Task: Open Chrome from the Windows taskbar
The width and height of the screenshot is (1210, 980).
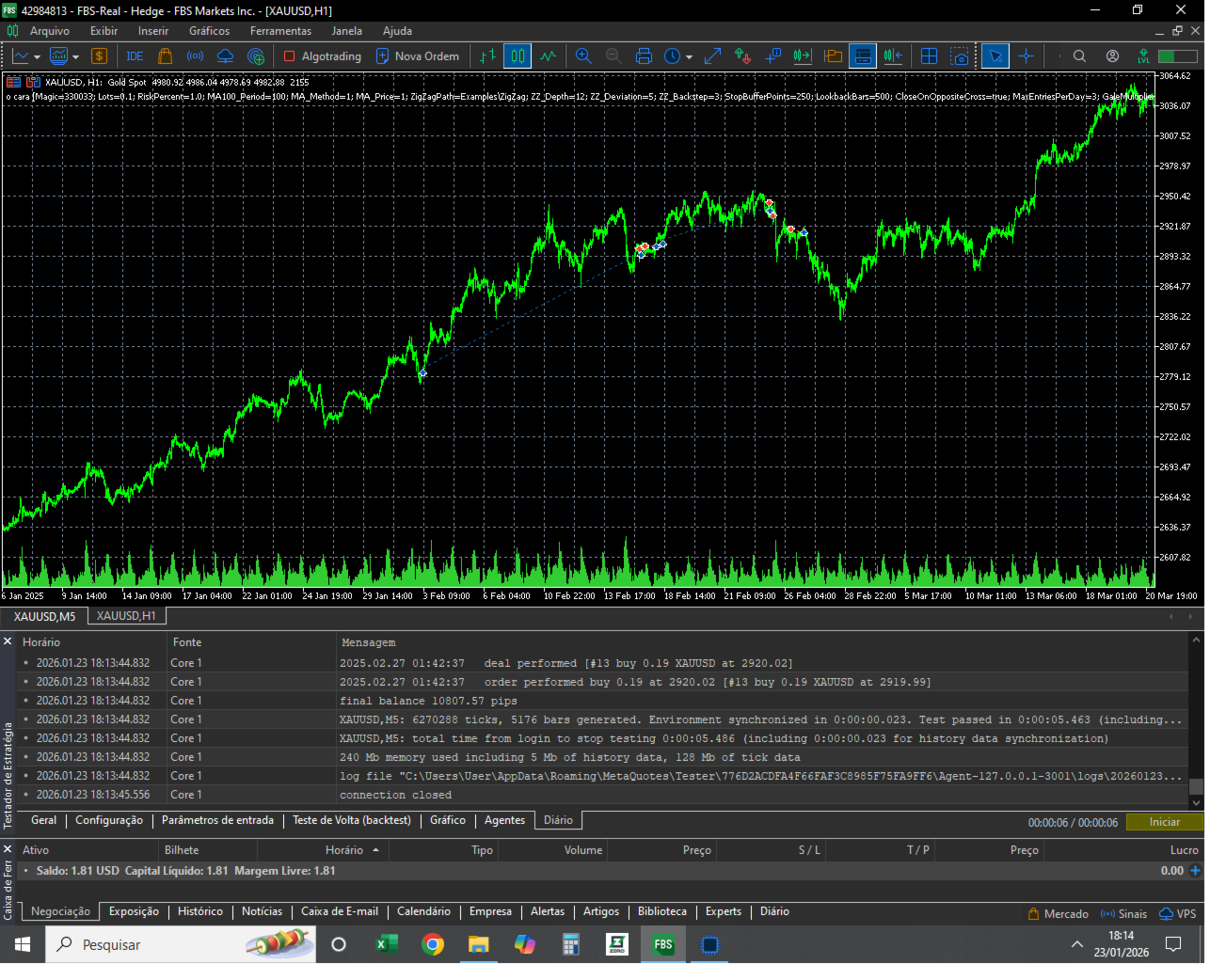Action: point(433,944)
